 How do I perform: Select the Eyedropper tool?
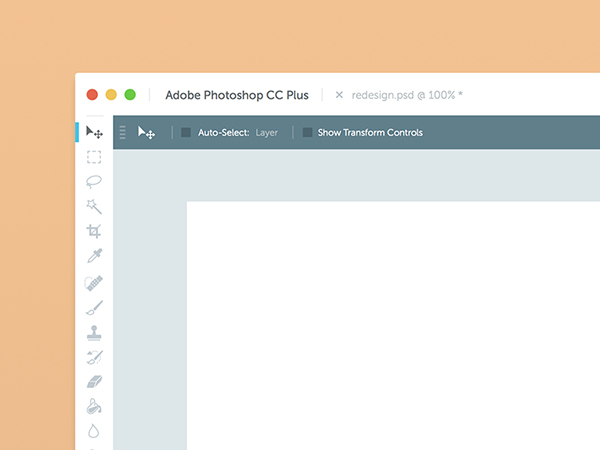[x=95, y=256]
